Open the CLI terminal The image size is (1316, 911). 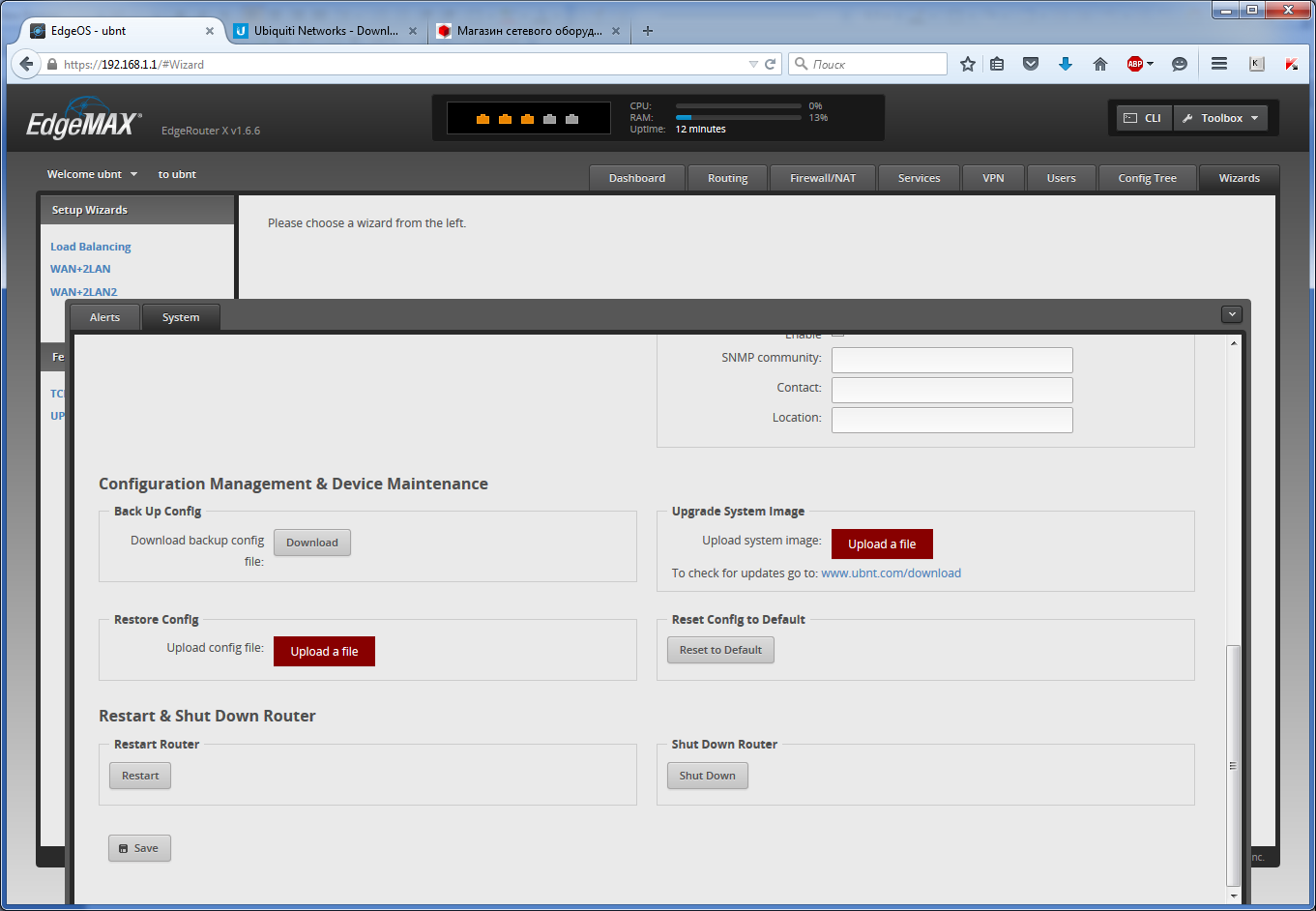1143,117
